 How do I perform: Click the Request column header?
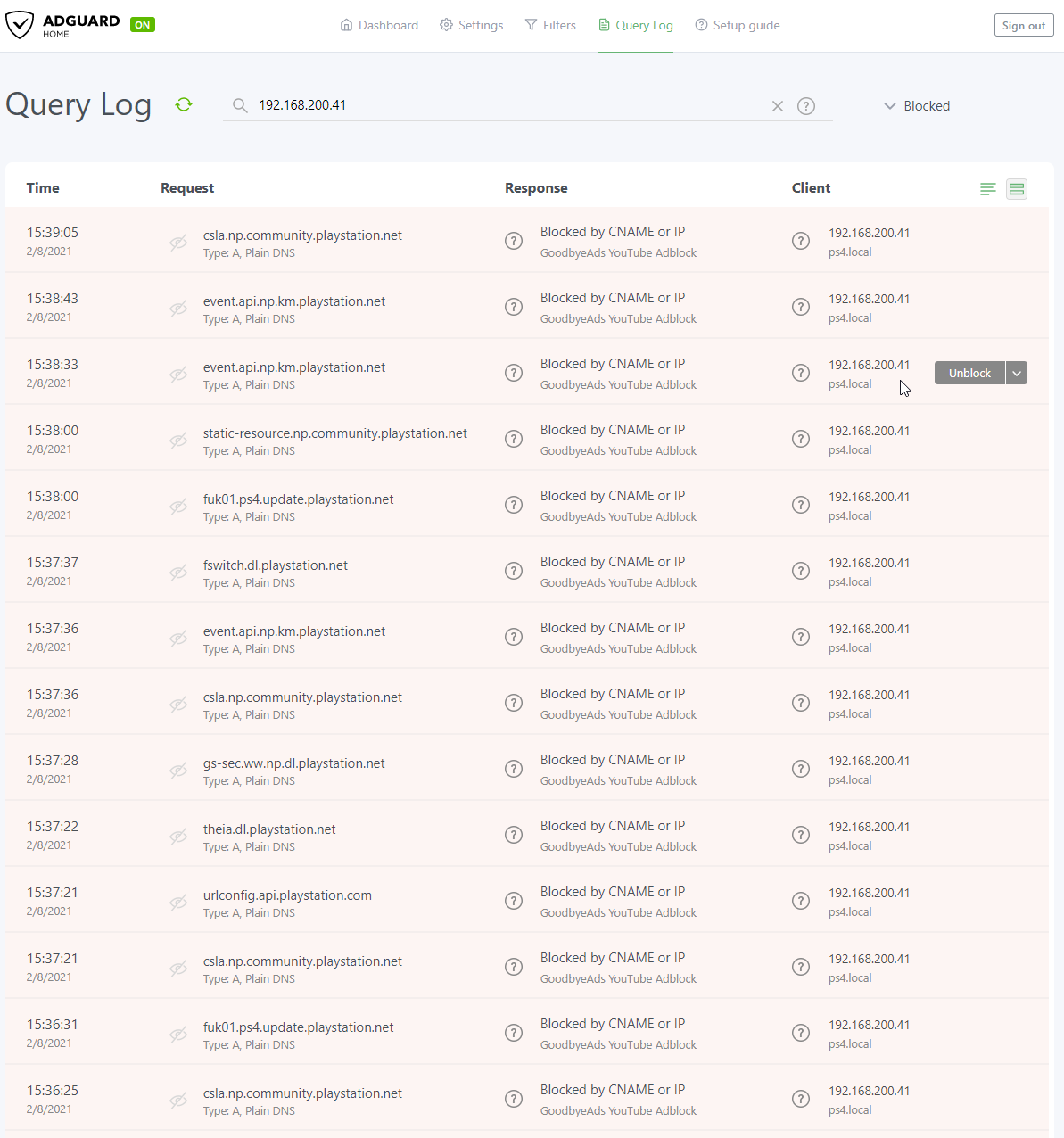point(187,188)
